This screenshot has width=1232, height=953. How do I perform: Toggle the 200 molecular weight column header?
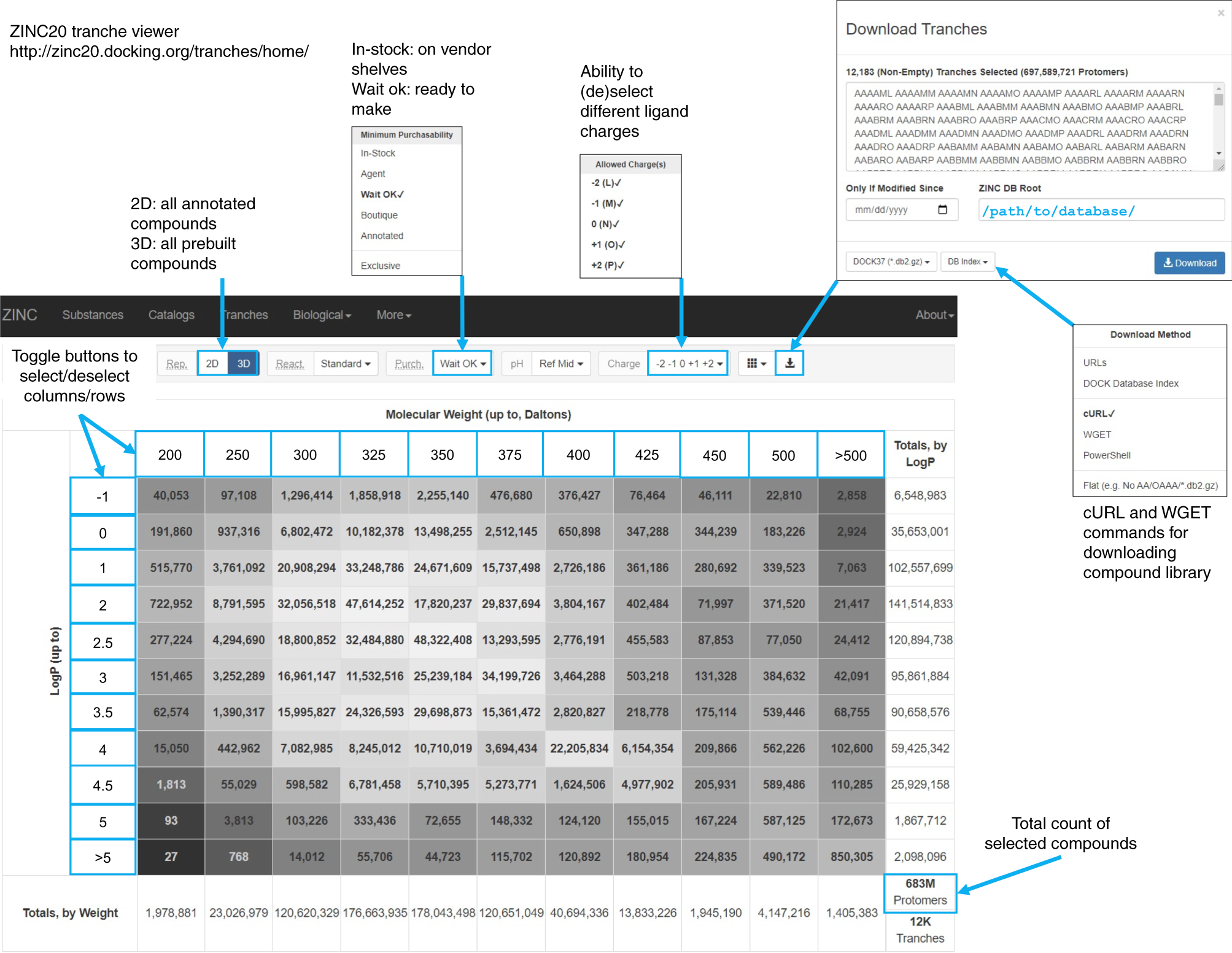(170, 455)
